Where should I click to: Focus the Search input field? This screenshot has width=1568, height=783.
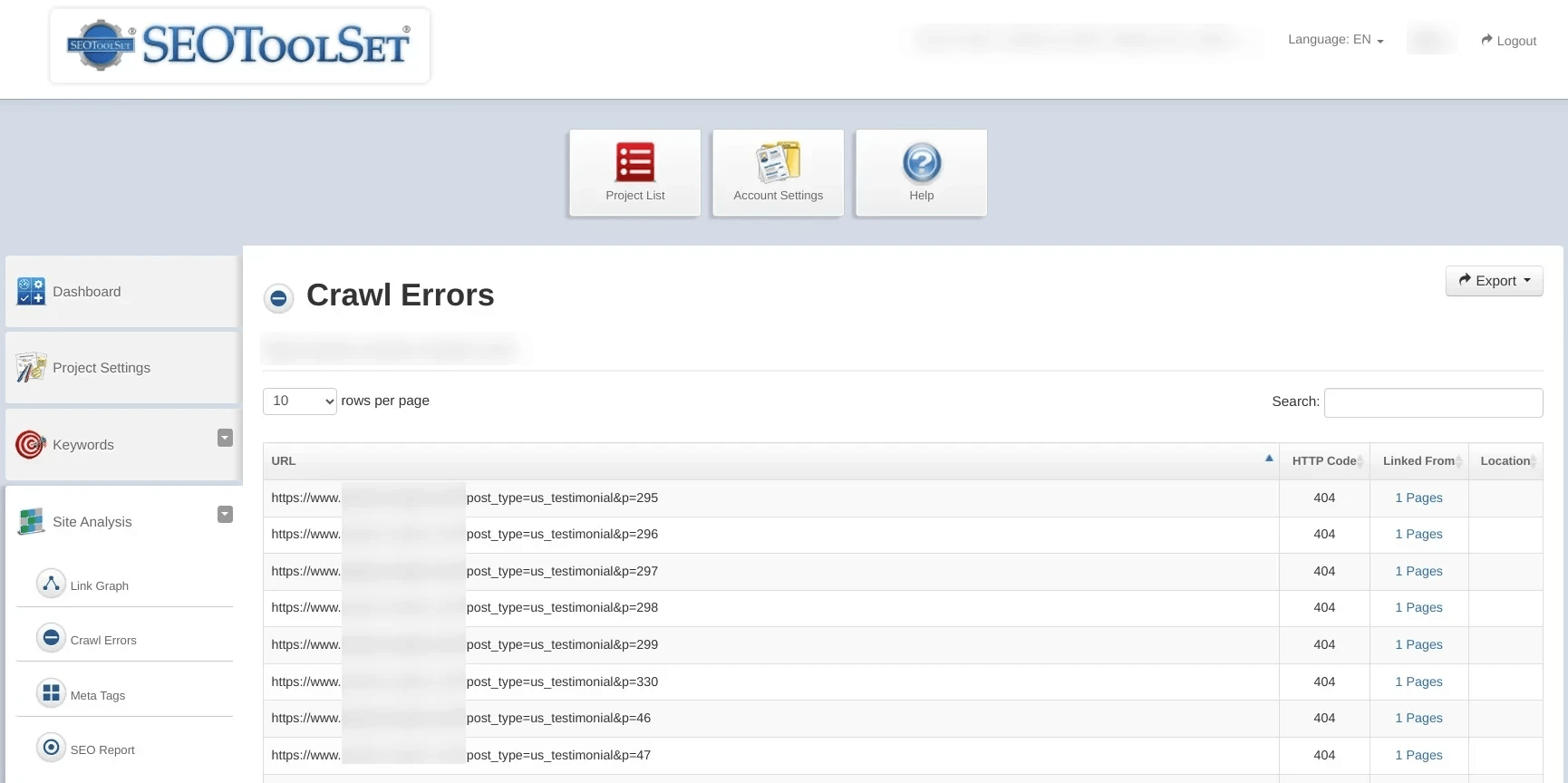click(x=1433, y=402)
